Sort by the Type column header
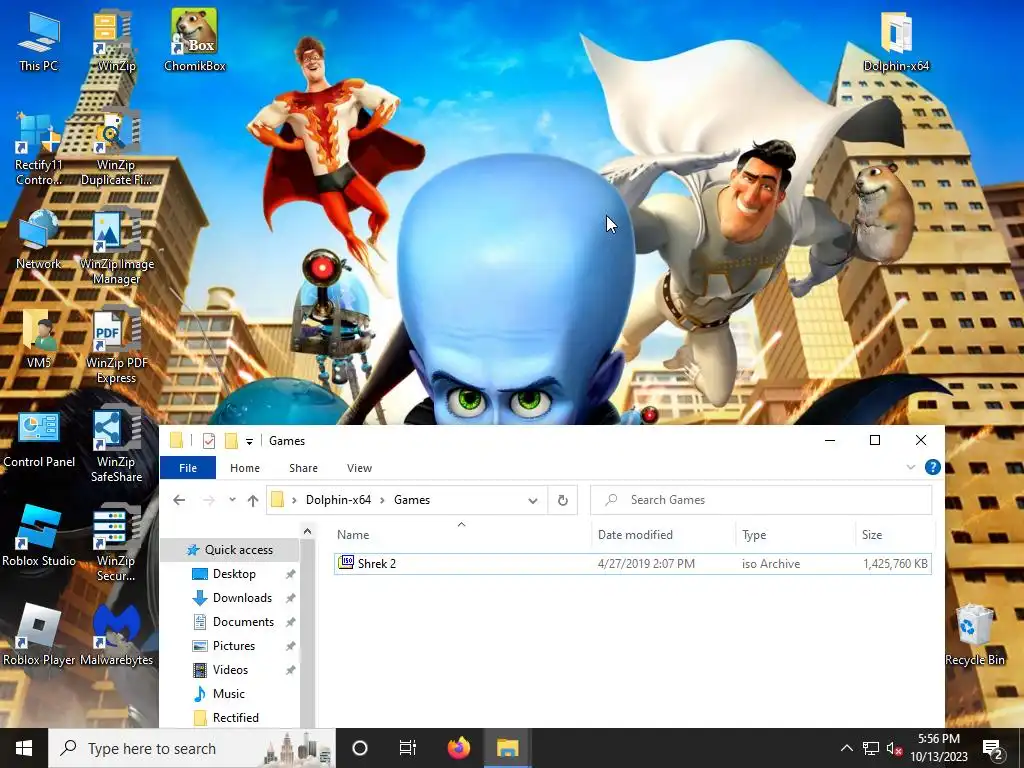The image size is (1024, 768). 795,534
